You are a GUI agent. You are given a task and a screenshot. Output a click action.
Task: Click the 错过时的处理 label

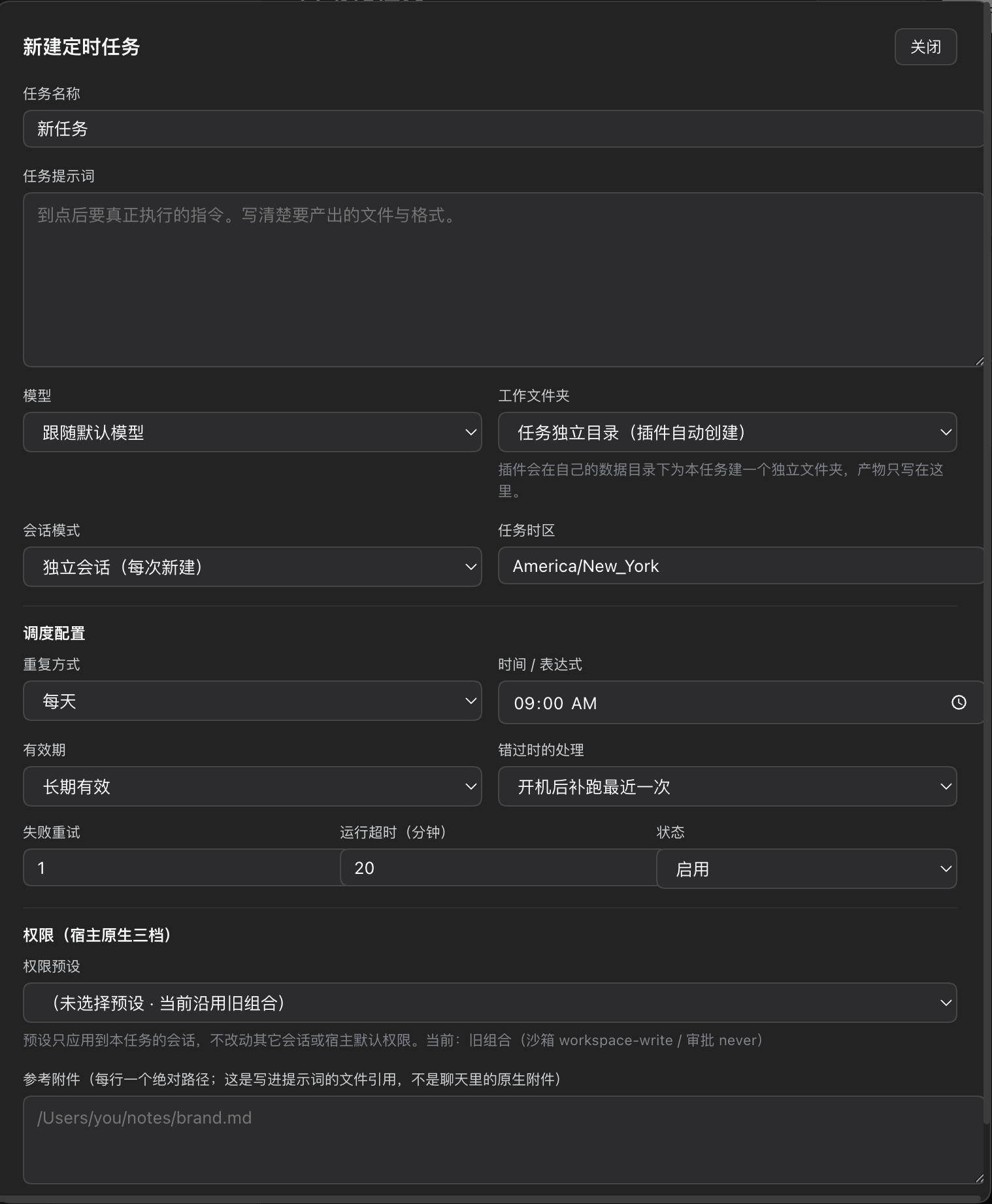541,750
